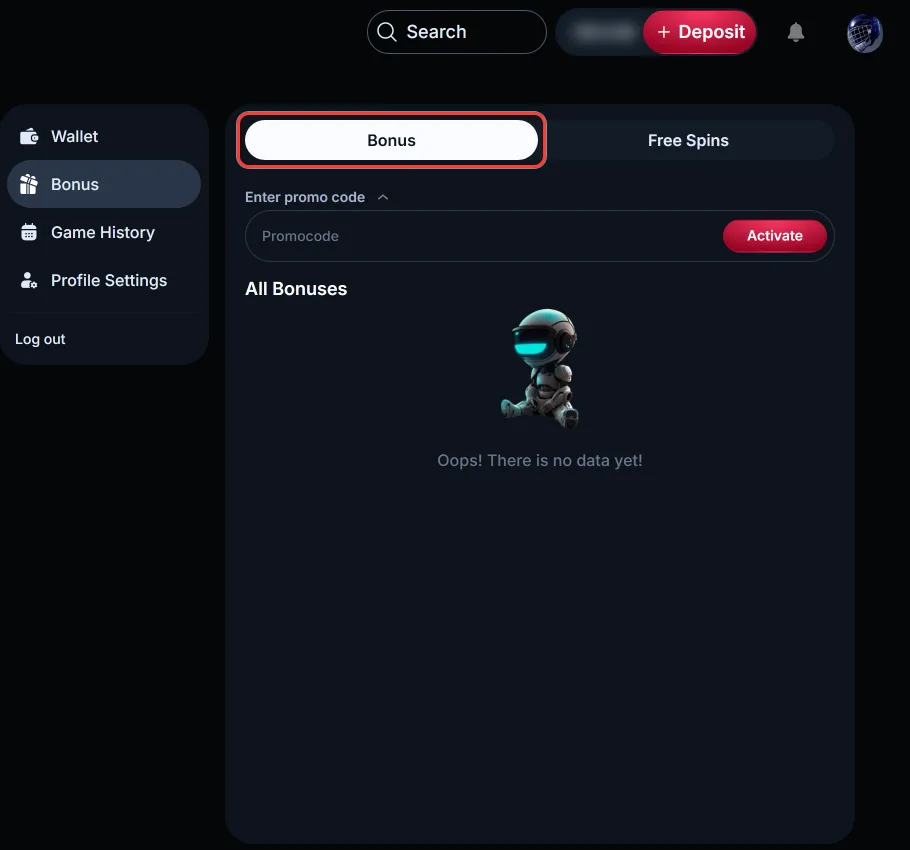Open Game History section
The height and width of the screenshot is (850, 910).
pyautogui.click(x=104, y=232)
